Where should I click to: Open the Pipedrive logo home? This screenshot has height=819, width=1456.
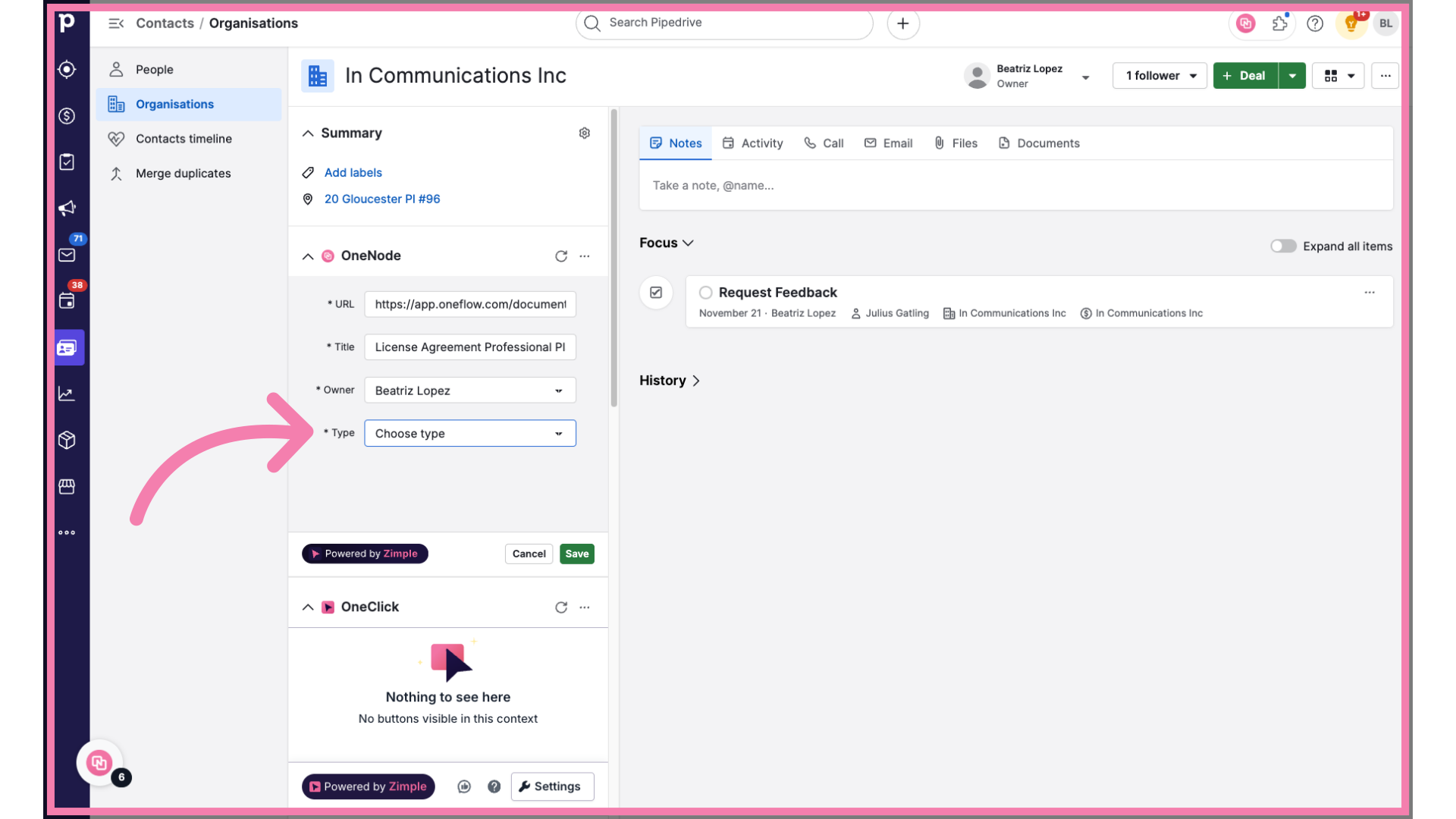click(67, 23)
